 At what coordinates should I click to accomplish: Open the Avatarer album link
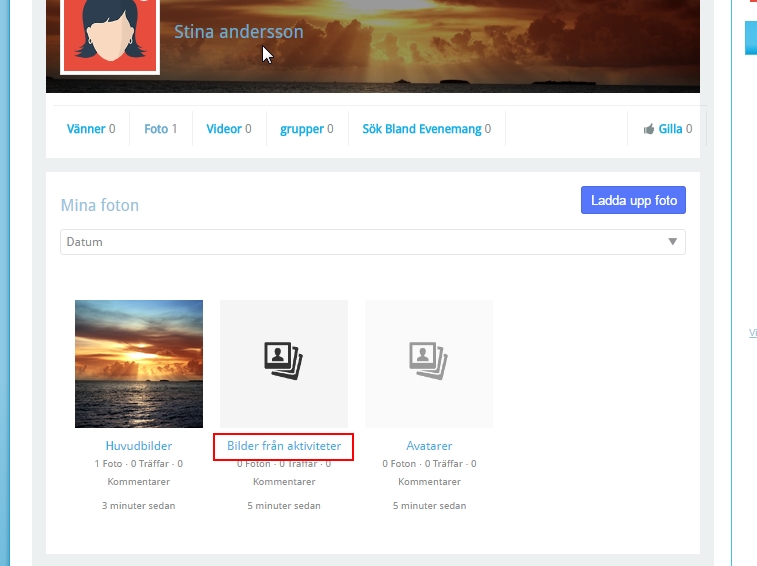[429, 446]
